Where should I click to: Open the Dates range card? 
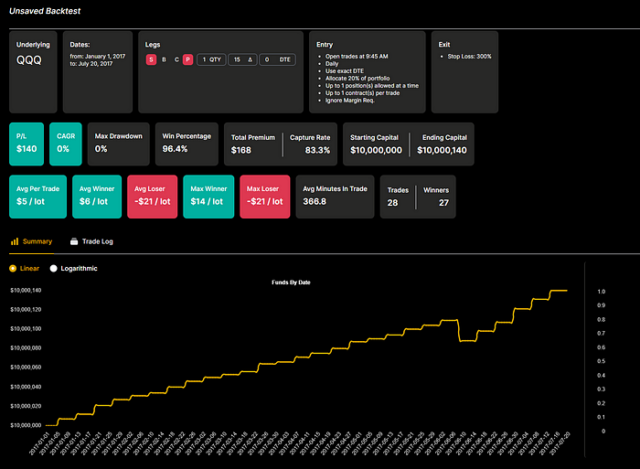(x=99, y=72)
